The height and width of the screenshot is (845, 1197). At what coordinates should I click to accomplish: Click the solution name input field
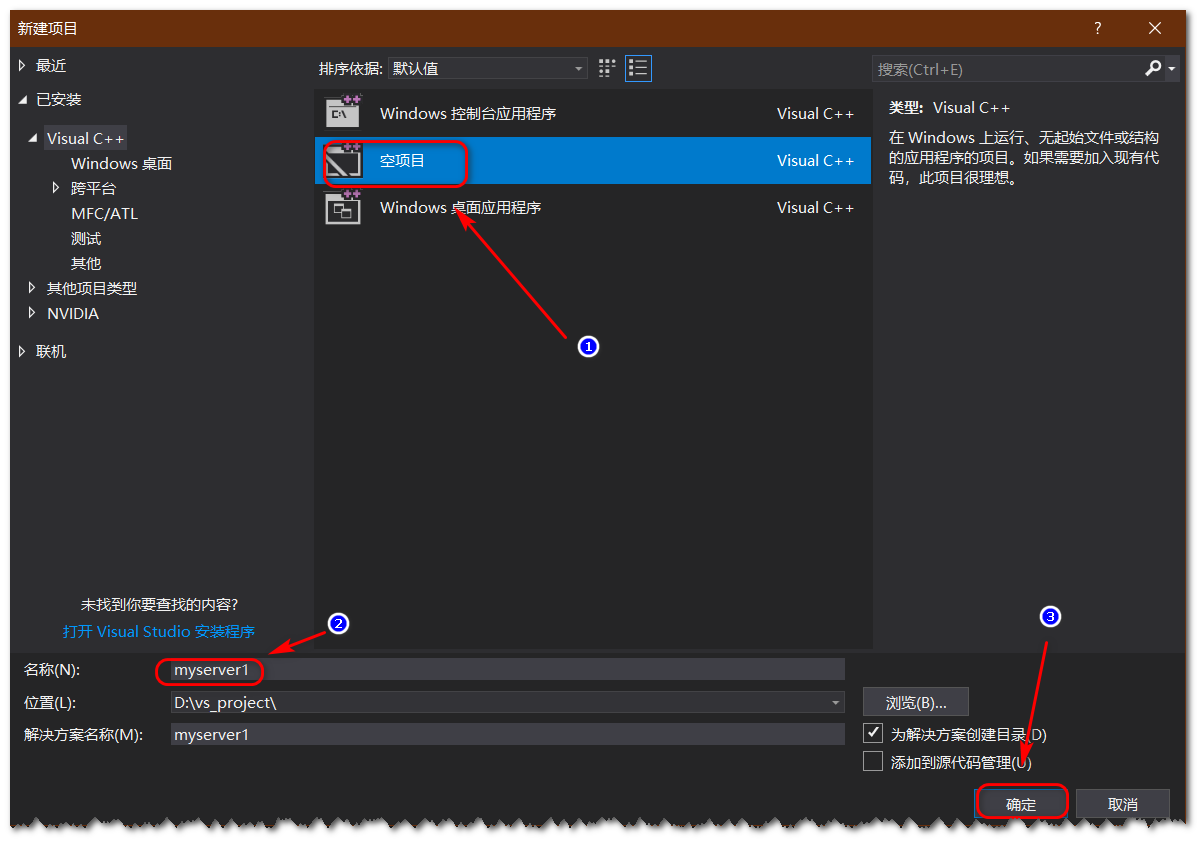click(508, 734)
